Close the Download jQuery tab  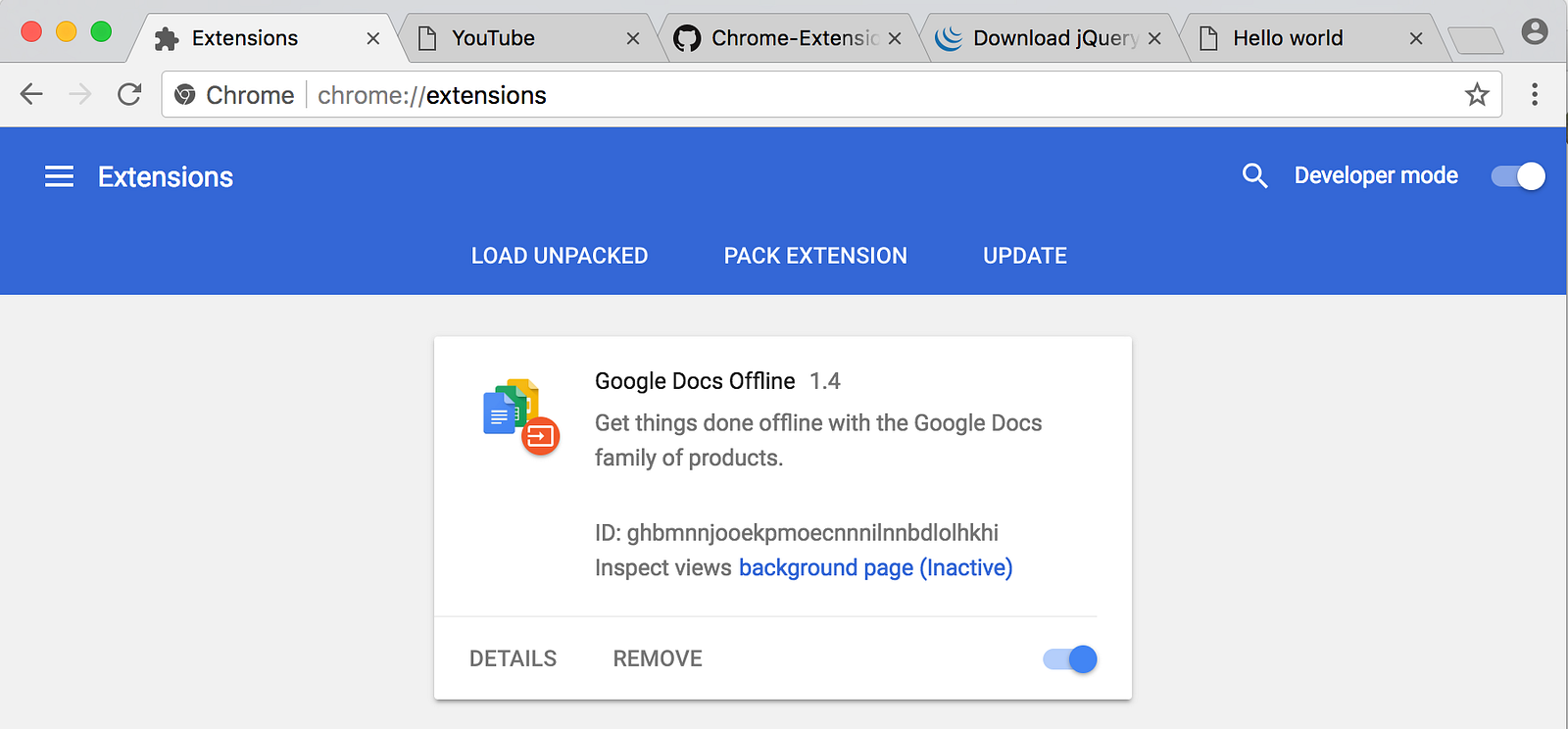point(1154,38)
